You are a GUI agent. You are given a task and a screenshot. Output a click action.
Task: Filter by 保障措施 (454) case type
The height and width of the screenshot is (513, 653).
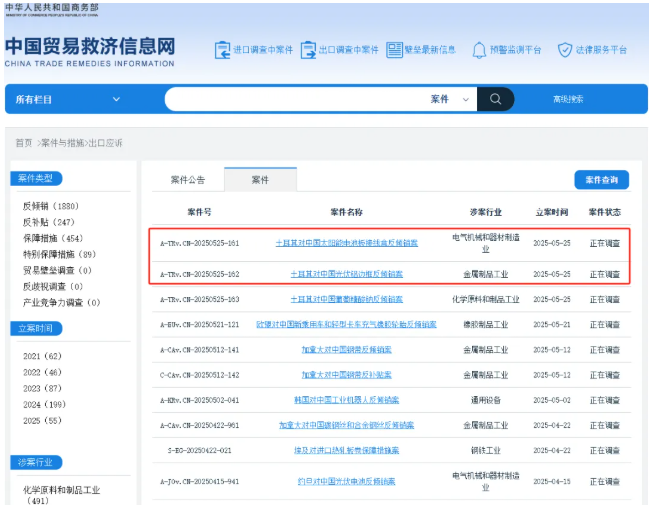point(53,238)
